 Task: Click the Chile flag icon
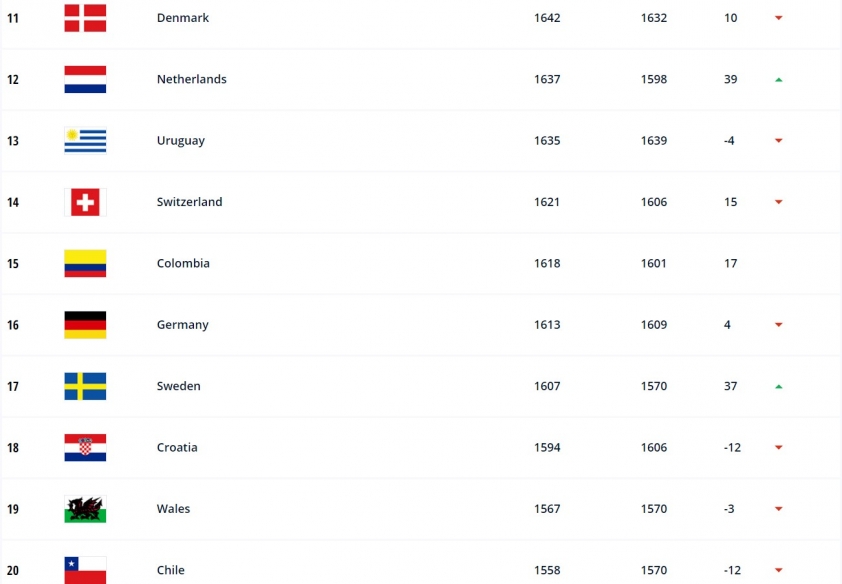pos(85,570)
